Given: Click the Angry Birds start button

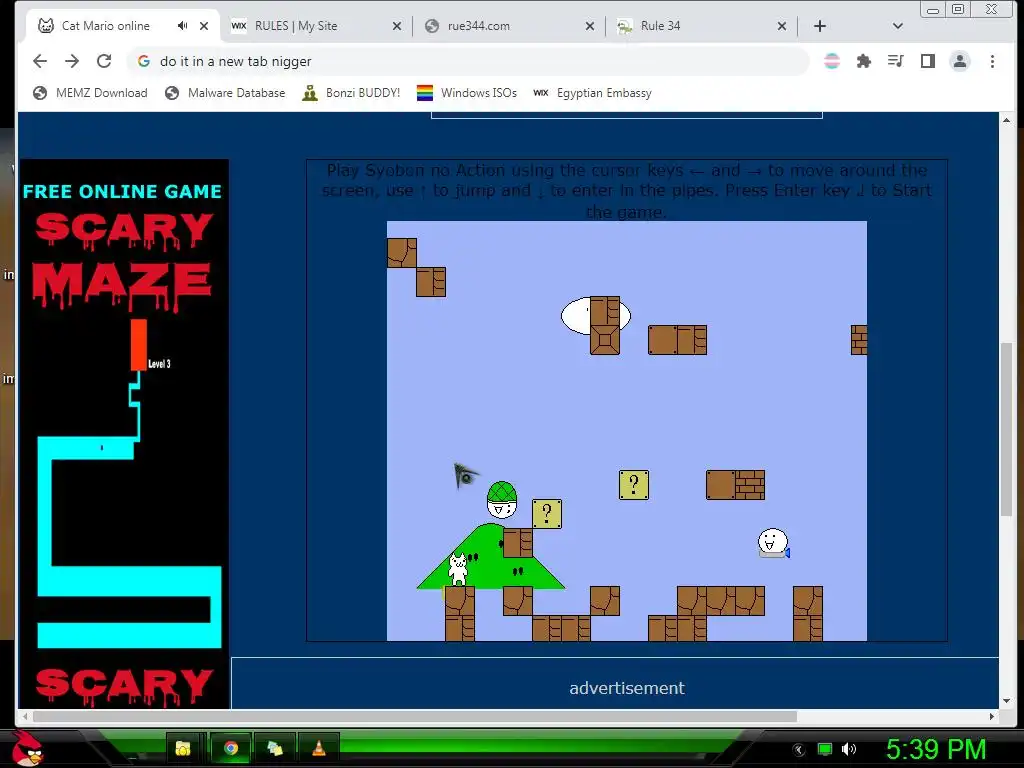Looking at the screenshot, I should point(27,748).
